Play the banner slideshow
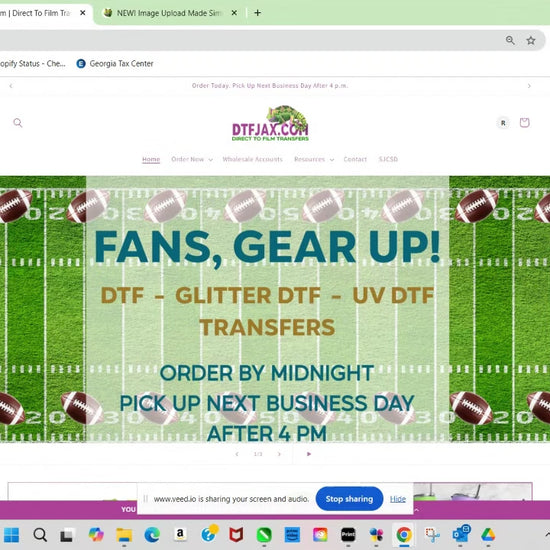 pos(309,454)
